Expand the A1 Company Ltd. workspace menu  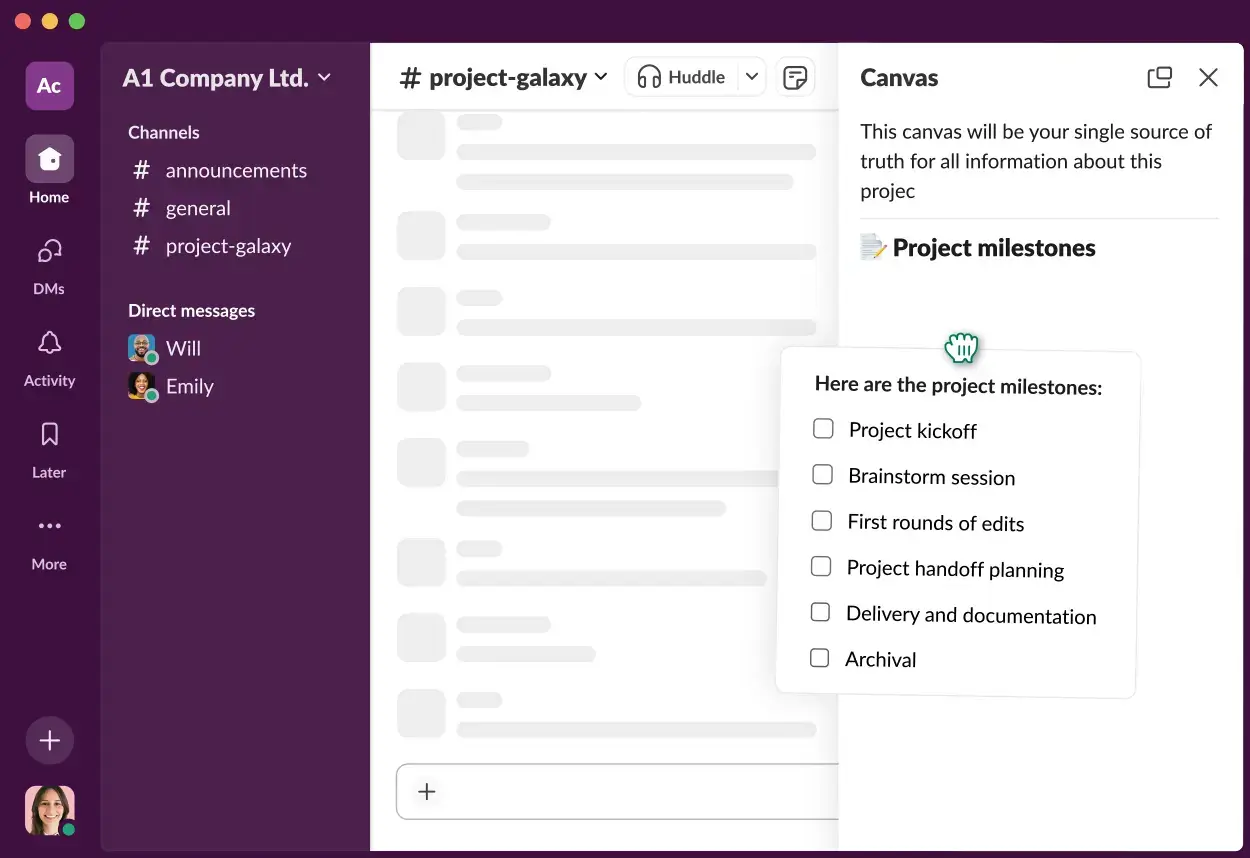coord(226,78)
